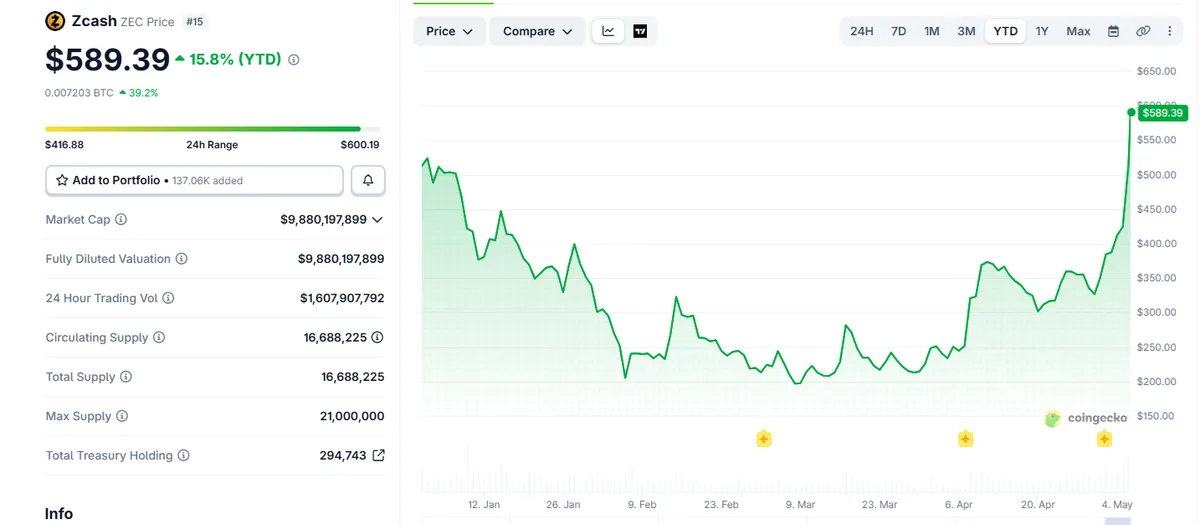The height and width of the screenshot is (525, 1200).
Task: Click the $9,880,197,899 Fully Diluted Valuation value
Action: 341,259
